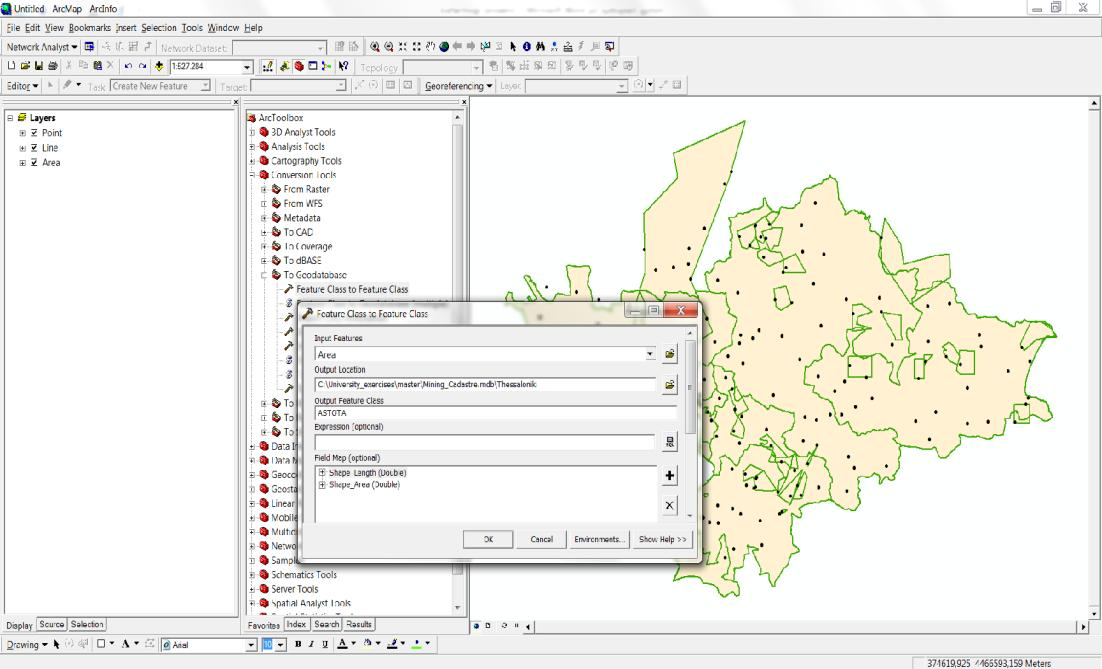Select Server Tools toolbox
This screenshot has width=1102, height=669.
pyautogui.click(x=294, y=589)
